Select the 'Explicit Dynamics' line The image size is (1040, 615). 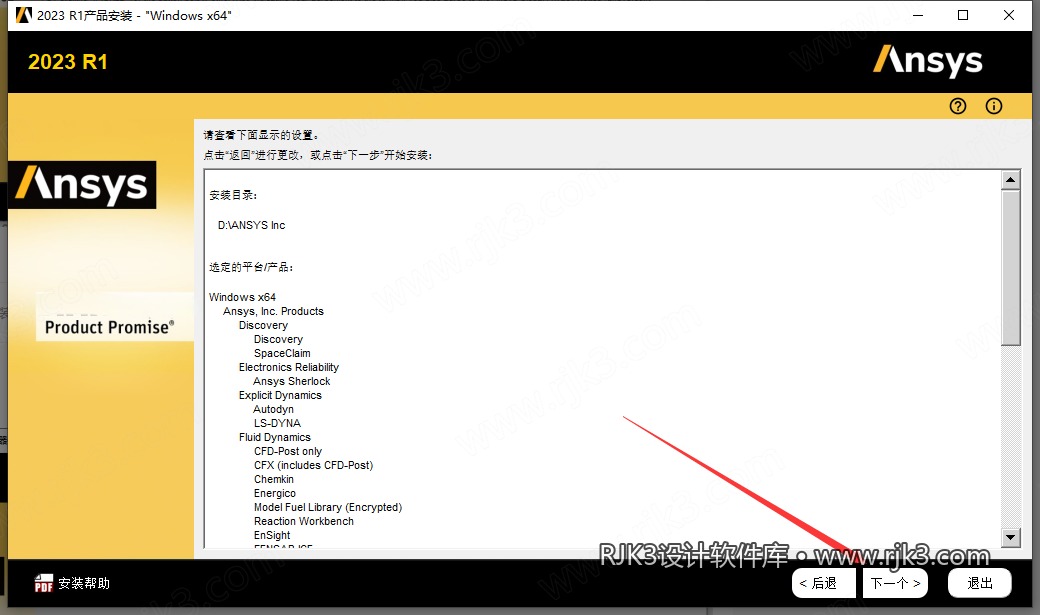[x=280, y=395]
